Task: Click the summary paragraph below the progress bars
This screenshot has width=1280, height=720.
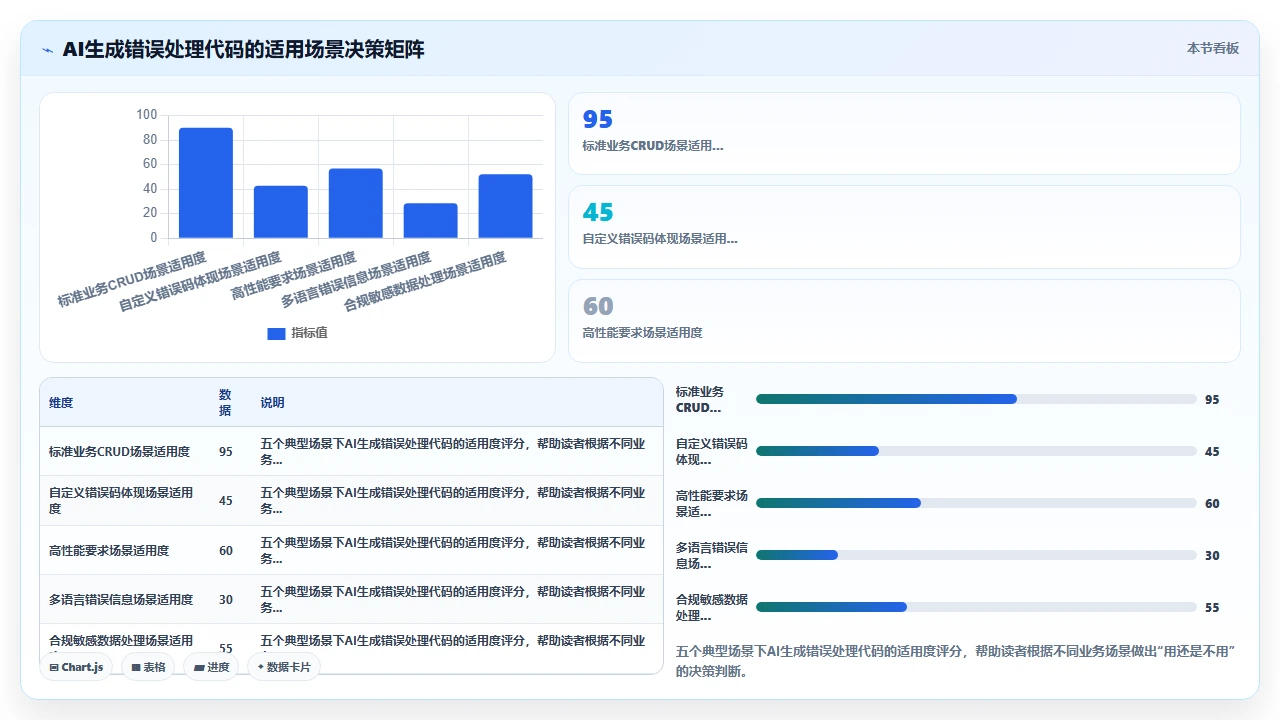Action: click(x=957, y=661)
